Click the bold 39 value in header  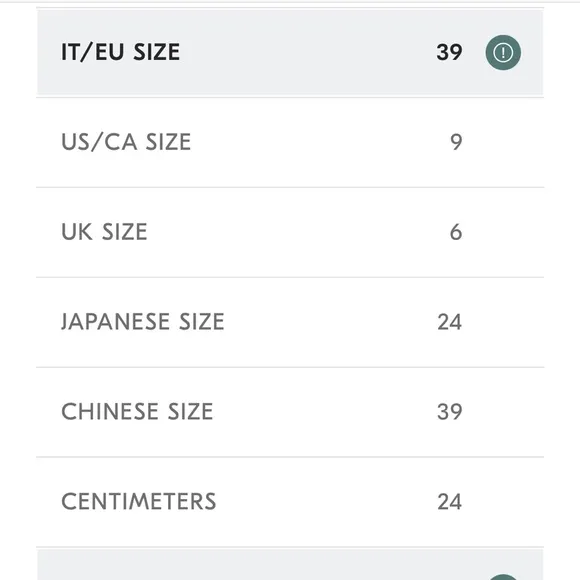pos(449,52)
